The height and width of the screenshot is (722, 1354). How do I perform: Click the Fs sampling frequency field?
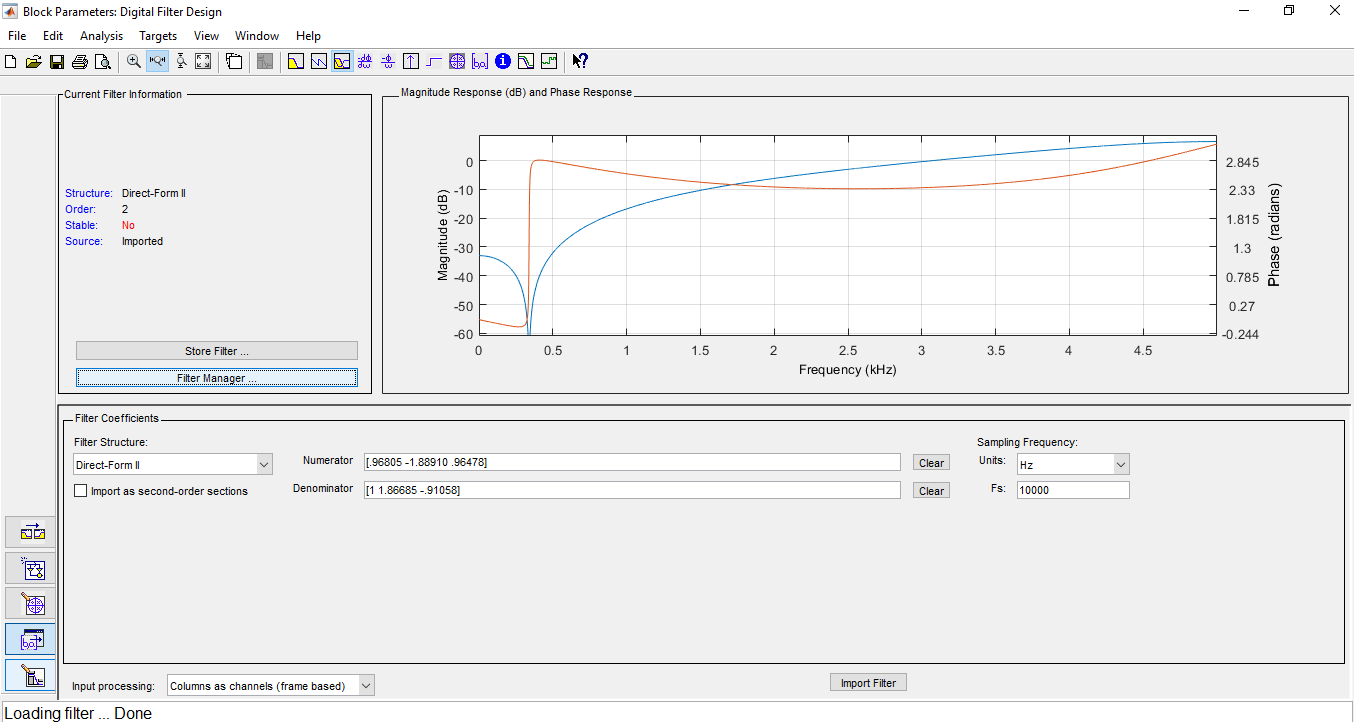tap(1073, 490)
